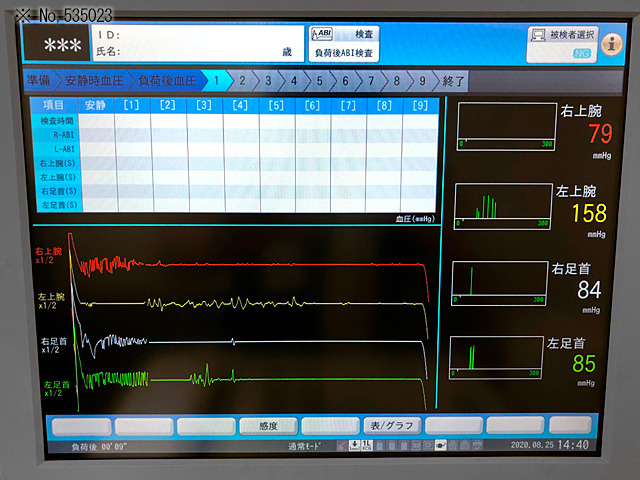
Task: Click the 検査時間 row label
Action: click(x=56, y=121)
